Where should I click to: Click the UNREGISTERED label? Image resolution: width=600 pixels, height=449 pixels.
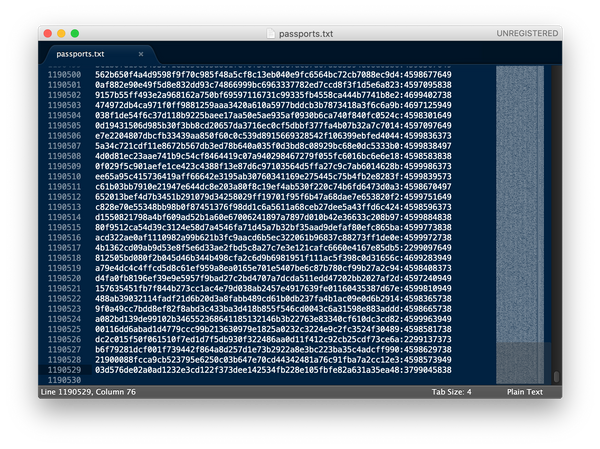pos(527,34)
